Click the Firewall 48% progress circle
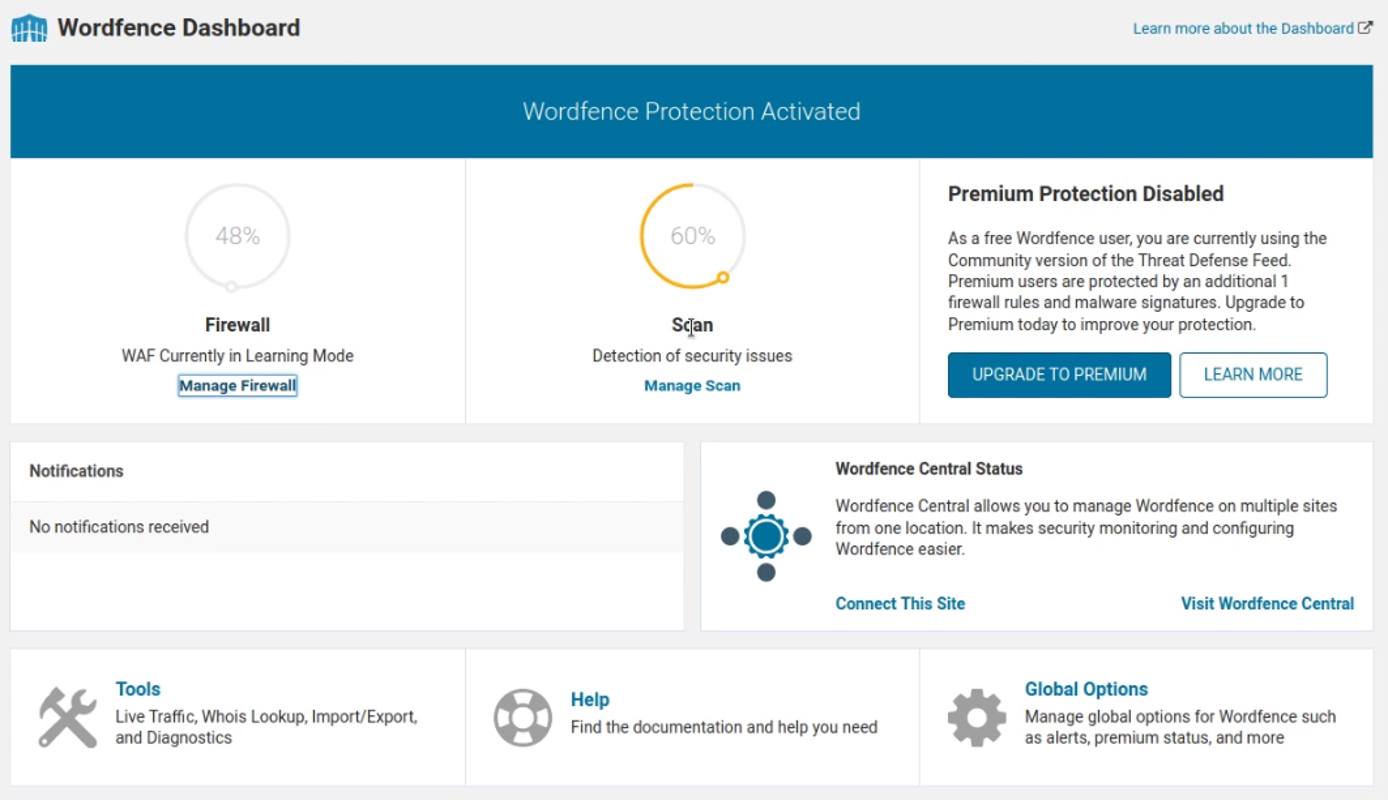1388x800 pixels. coord(237,236)
